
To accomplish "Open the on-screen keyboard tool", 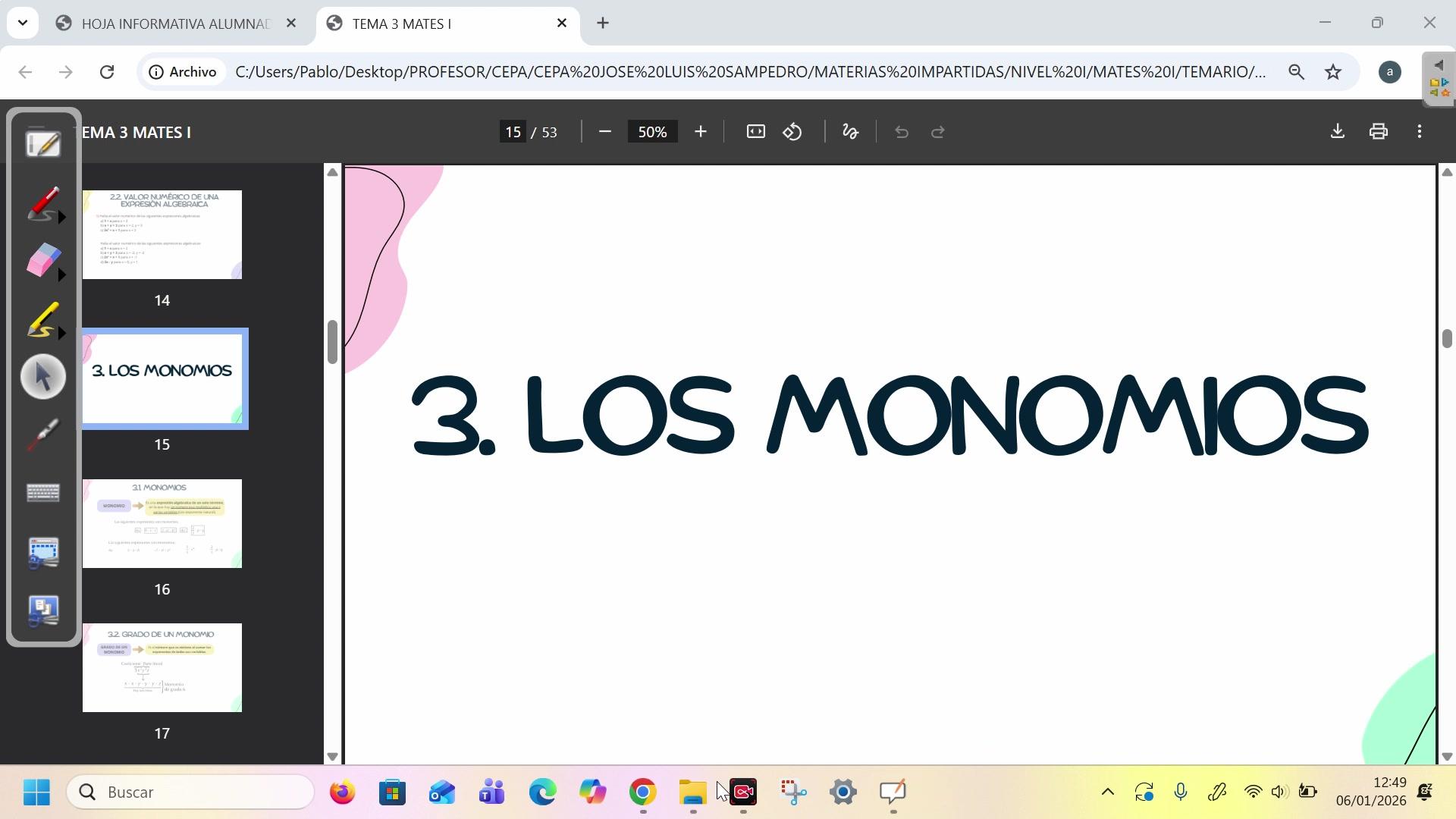I will click(43, 494).
